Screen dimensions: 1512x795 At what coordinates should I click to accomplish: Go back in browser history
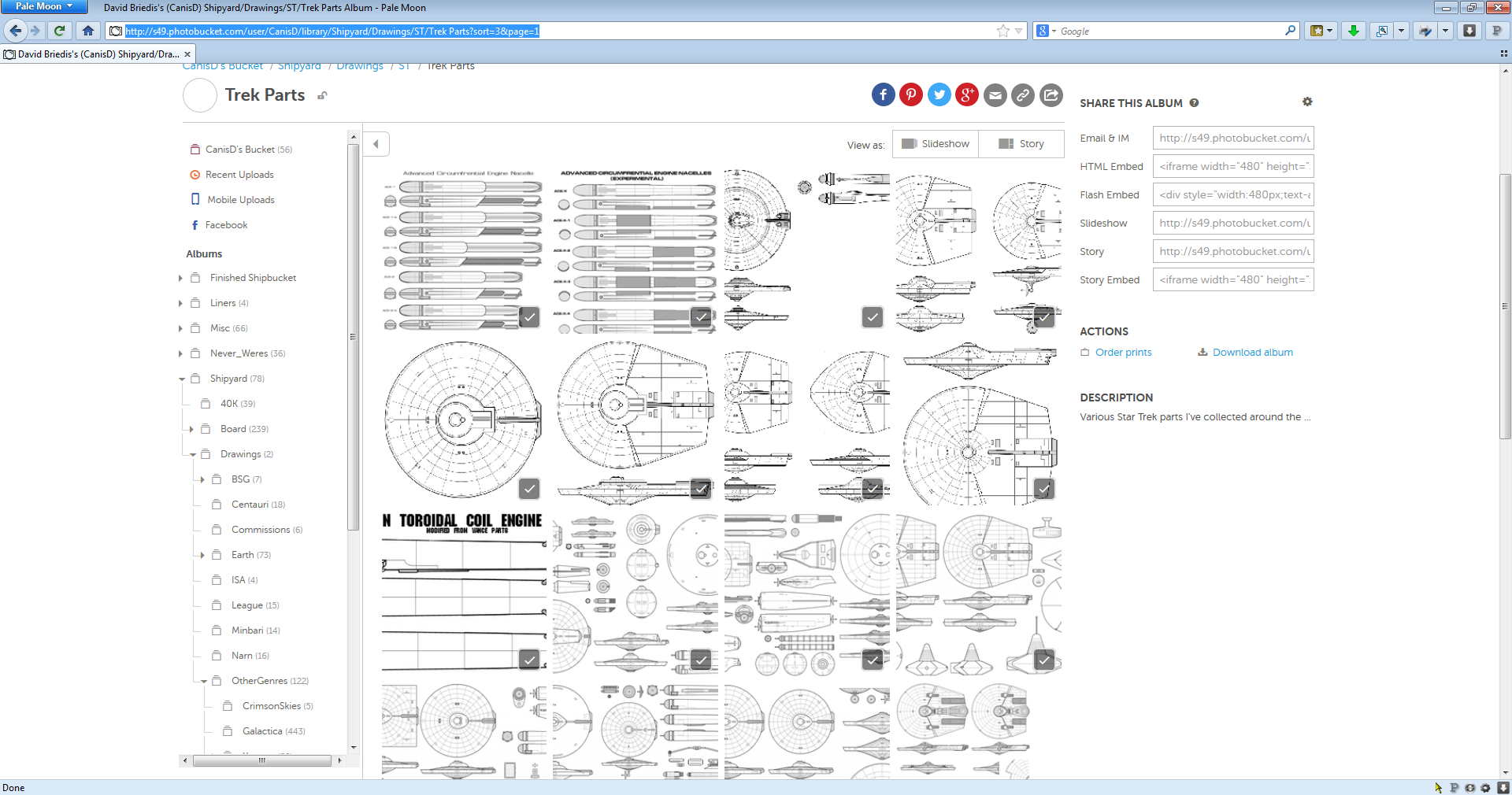tap(16, 31)
